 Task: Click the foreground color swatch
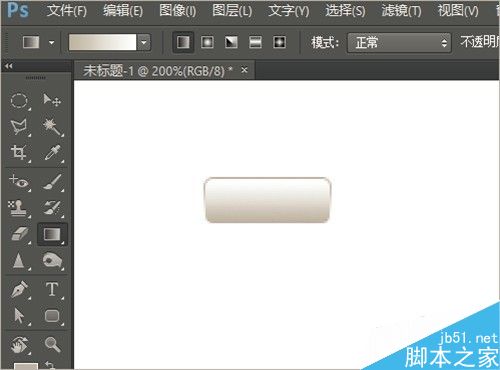tap(26, 366)
